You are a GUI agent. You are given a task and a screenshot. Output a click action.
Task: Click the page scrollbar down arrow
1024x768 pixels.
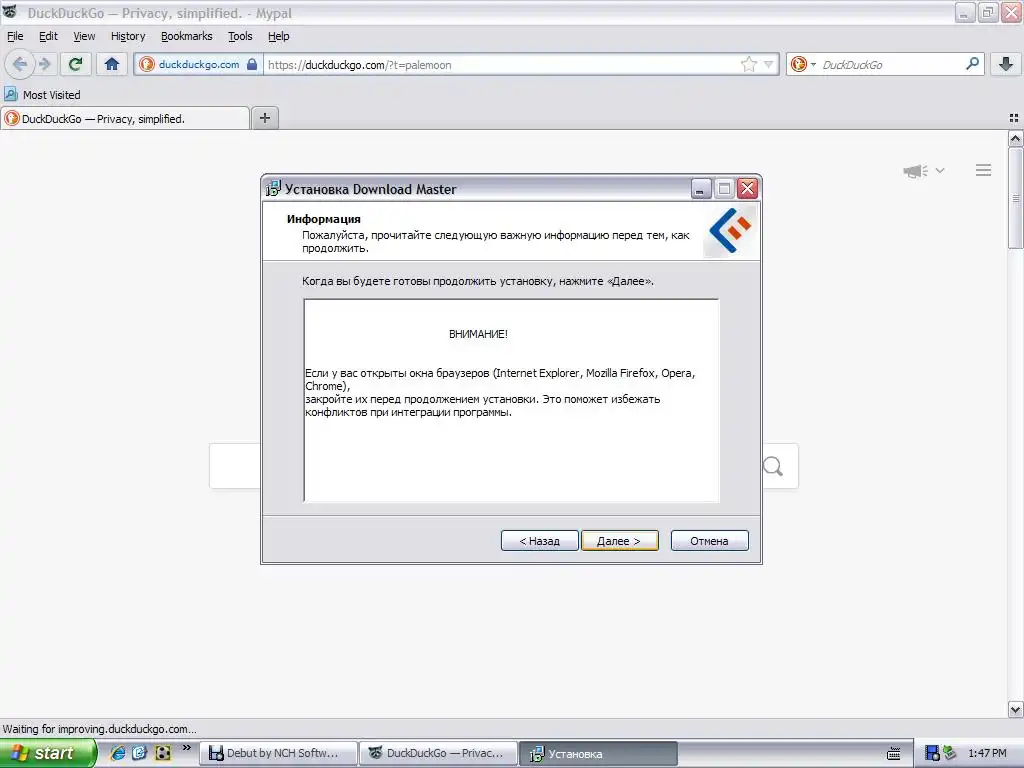click(x=1015, y=709)
